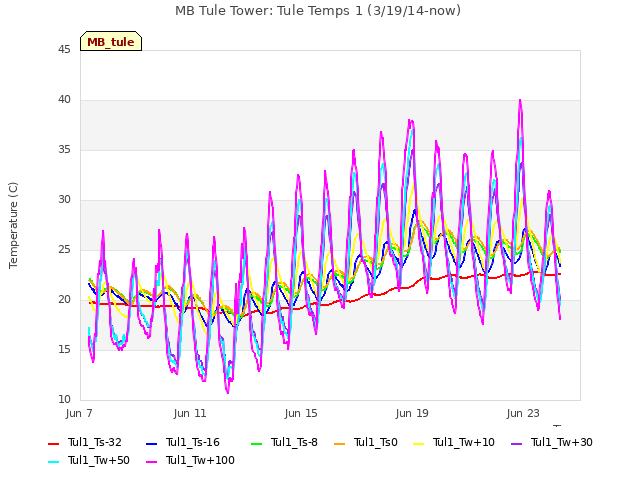Toggle the Tul1_Tw+10 legend entry
Image resolution: width=640 pixels, height=480 pixels.
(454, 442)
